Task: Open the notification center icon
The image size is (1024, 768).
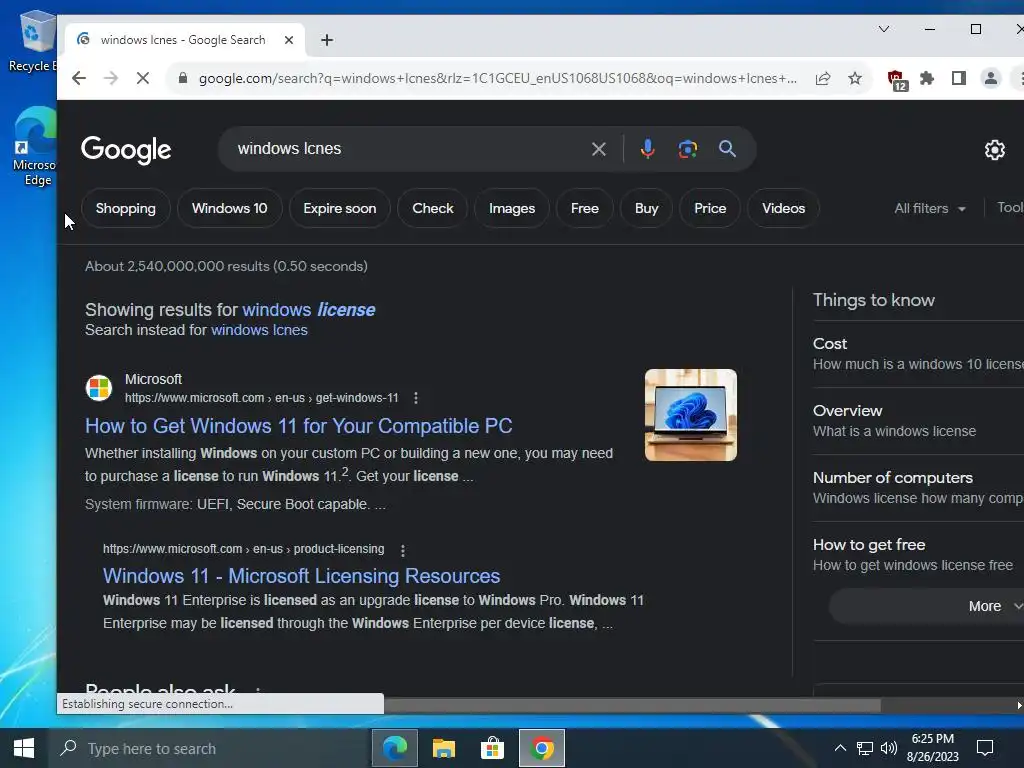Action: (x=984, y=748)
